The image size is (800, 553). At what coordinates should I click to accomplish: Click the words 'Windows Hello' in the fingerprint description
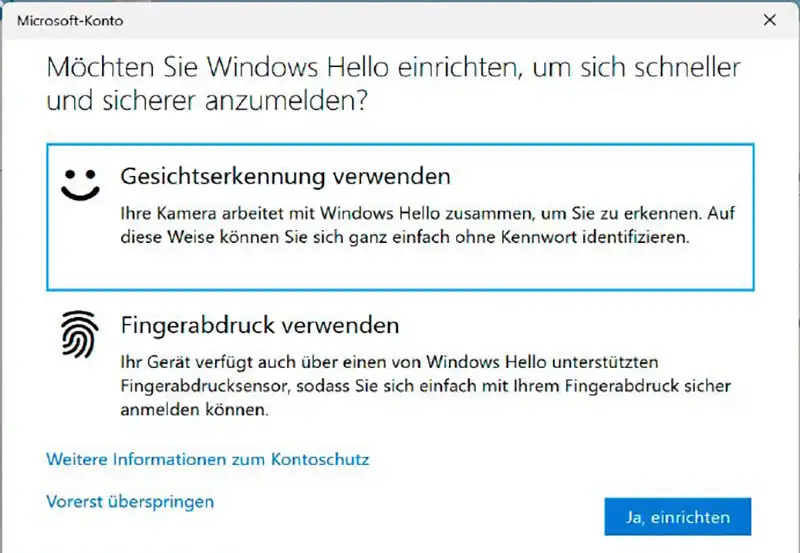(x=486, y=362)
